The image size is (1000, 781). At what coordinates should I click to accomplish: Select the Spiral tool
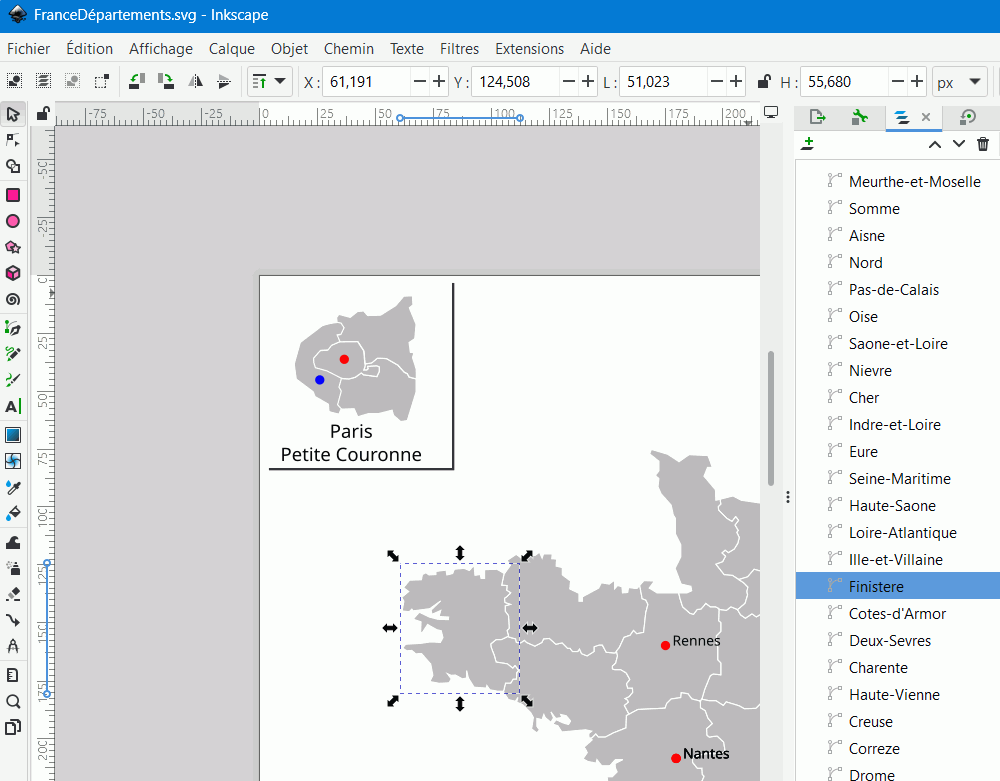(x=13, y=299)
